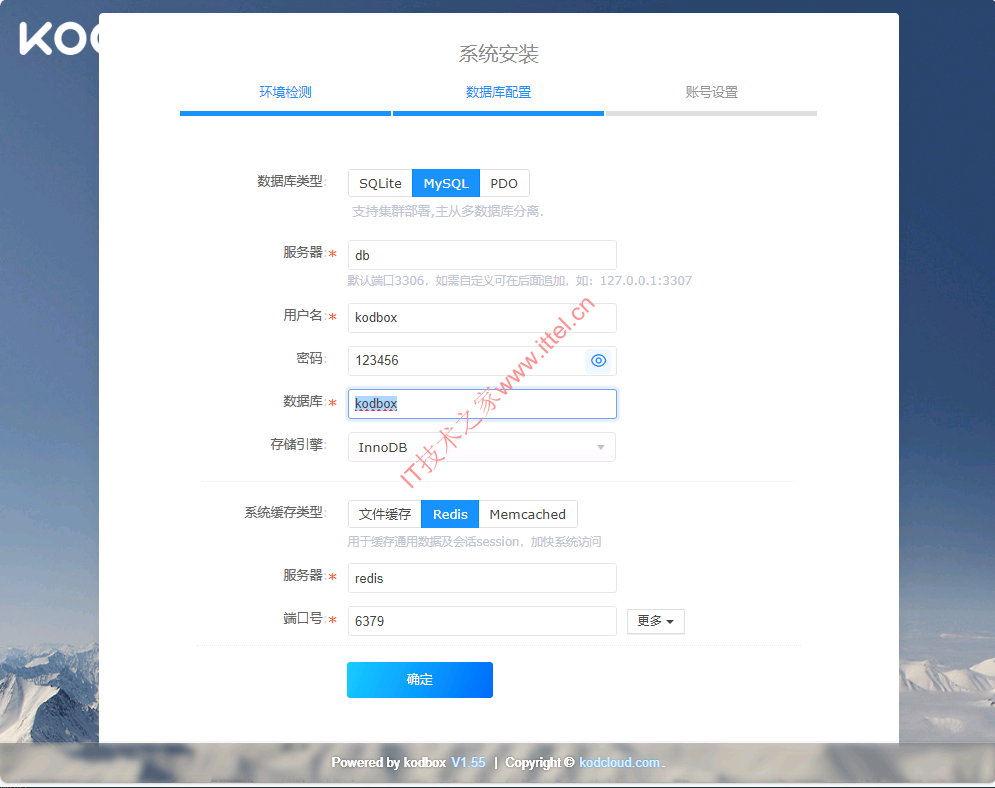Select PDO database type
The image size is (995, 788).
coord(504,183)
